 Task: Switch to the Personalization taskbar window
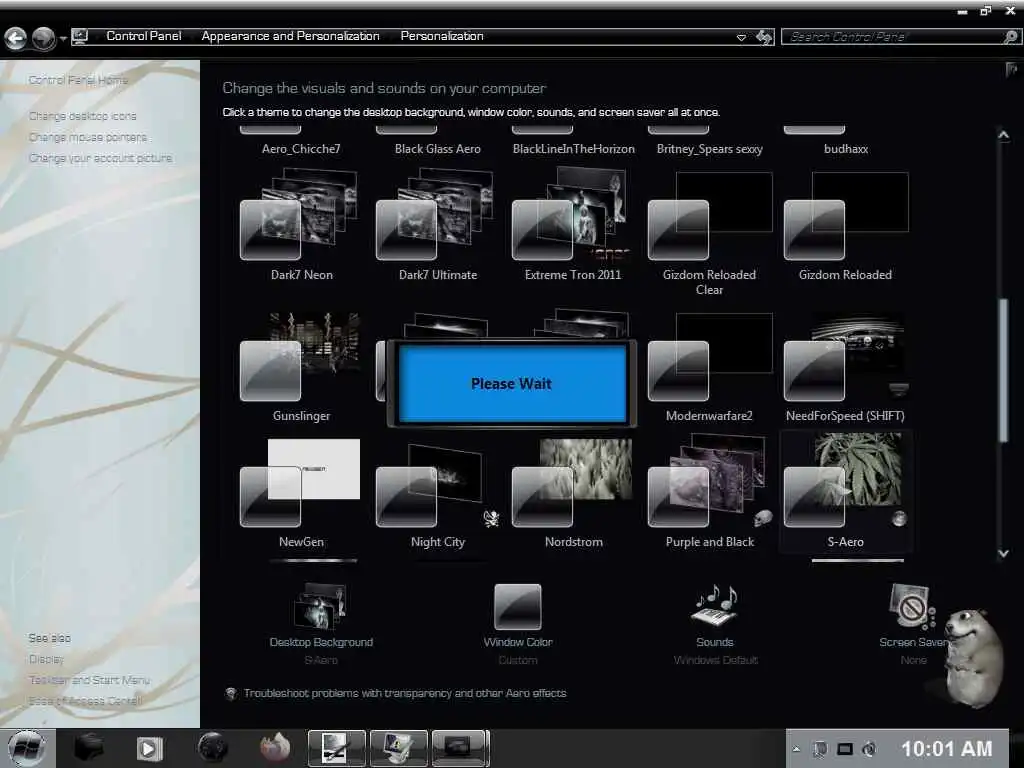click(398, 748)
